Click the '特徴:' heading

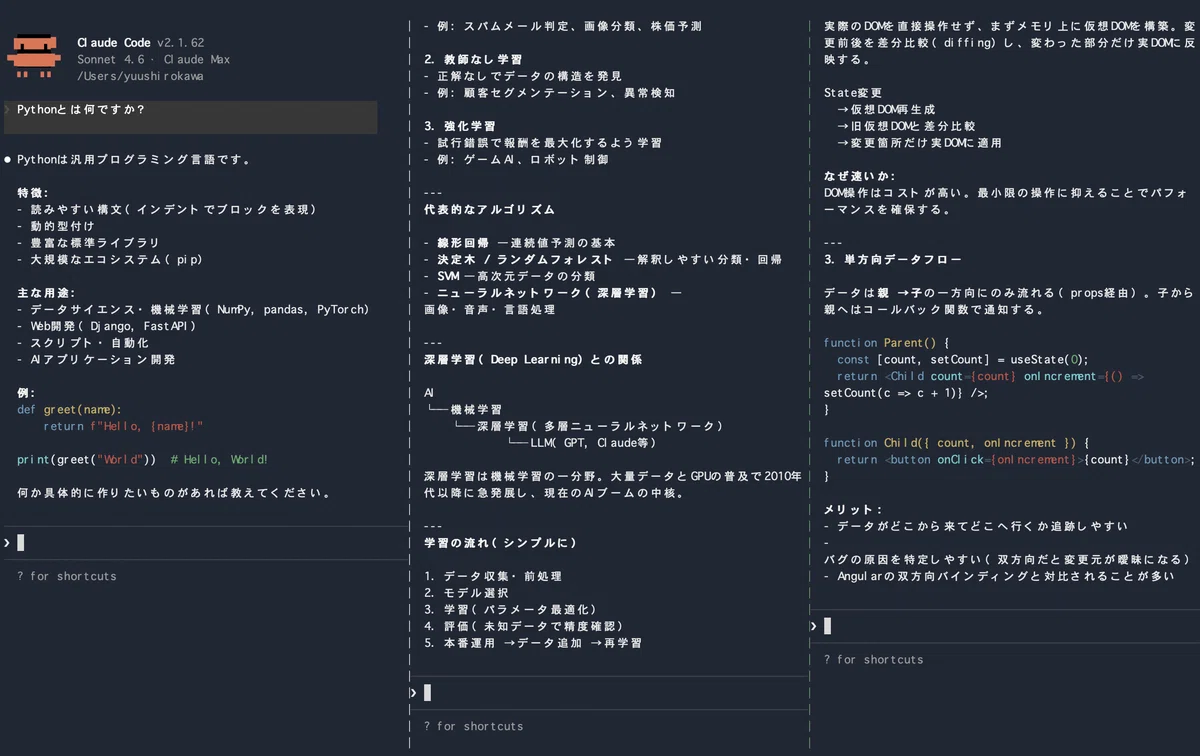33,193
